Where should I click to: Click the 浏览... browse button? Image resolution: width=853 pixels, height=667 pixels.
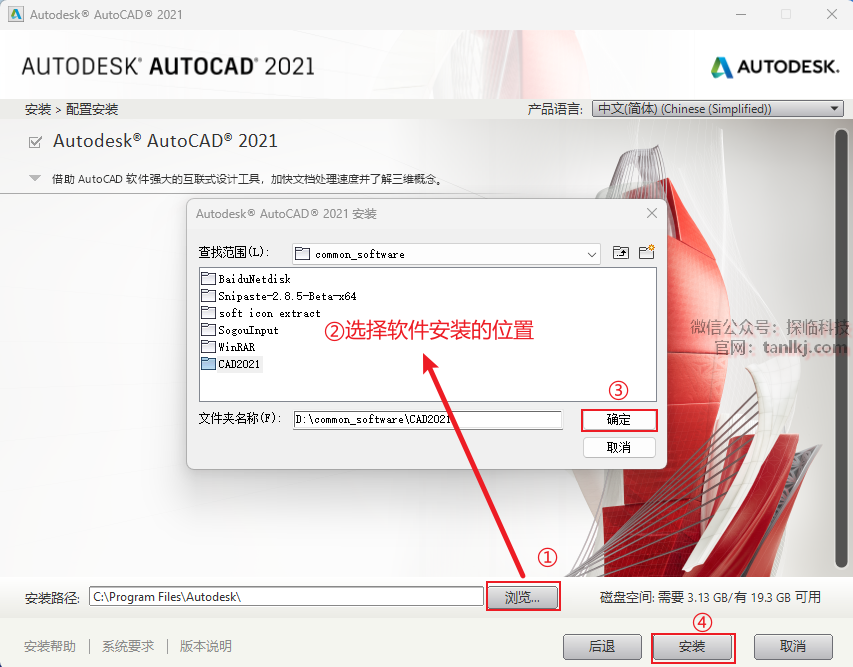[x=522, y=597]
